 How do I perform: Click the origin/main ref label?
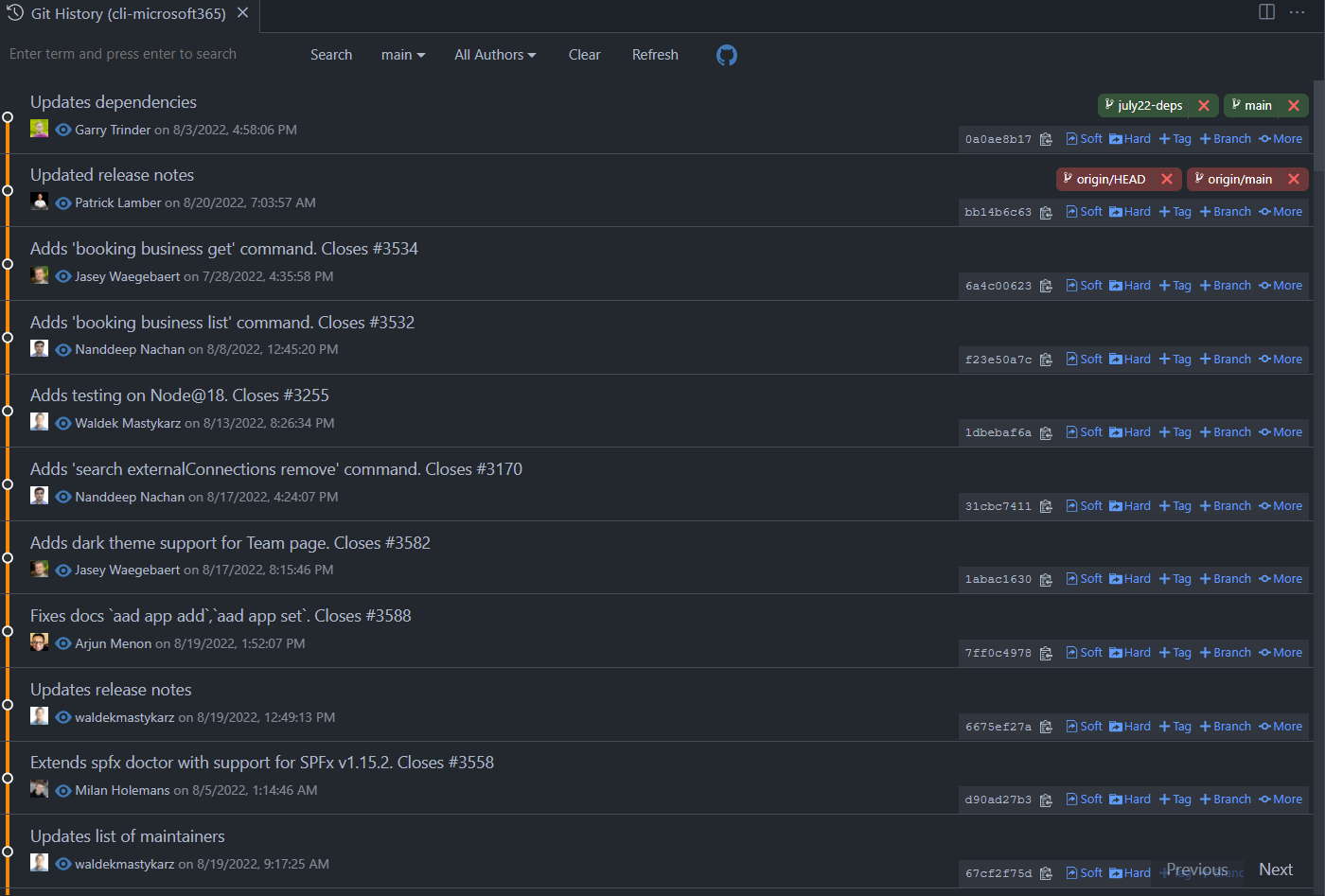pos(1240,179)
